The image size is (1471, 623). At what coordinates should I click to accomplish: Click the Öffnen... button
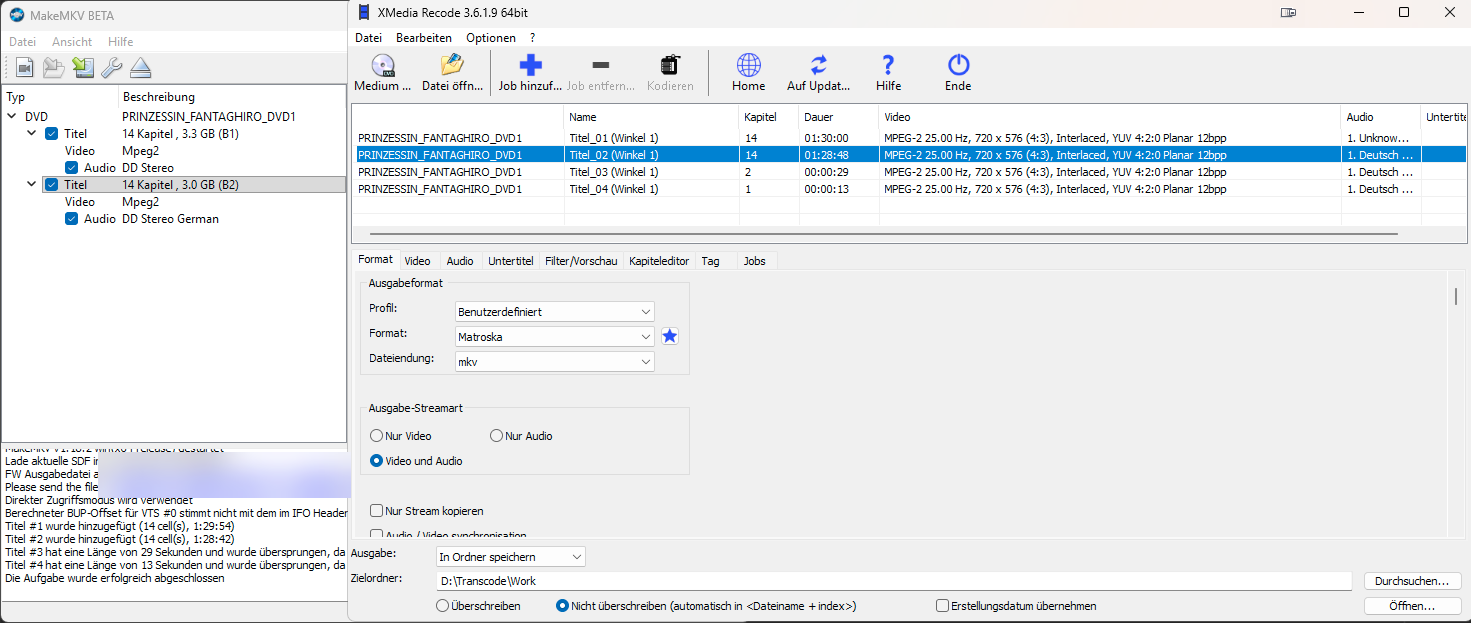click(x=1412, y=606)
